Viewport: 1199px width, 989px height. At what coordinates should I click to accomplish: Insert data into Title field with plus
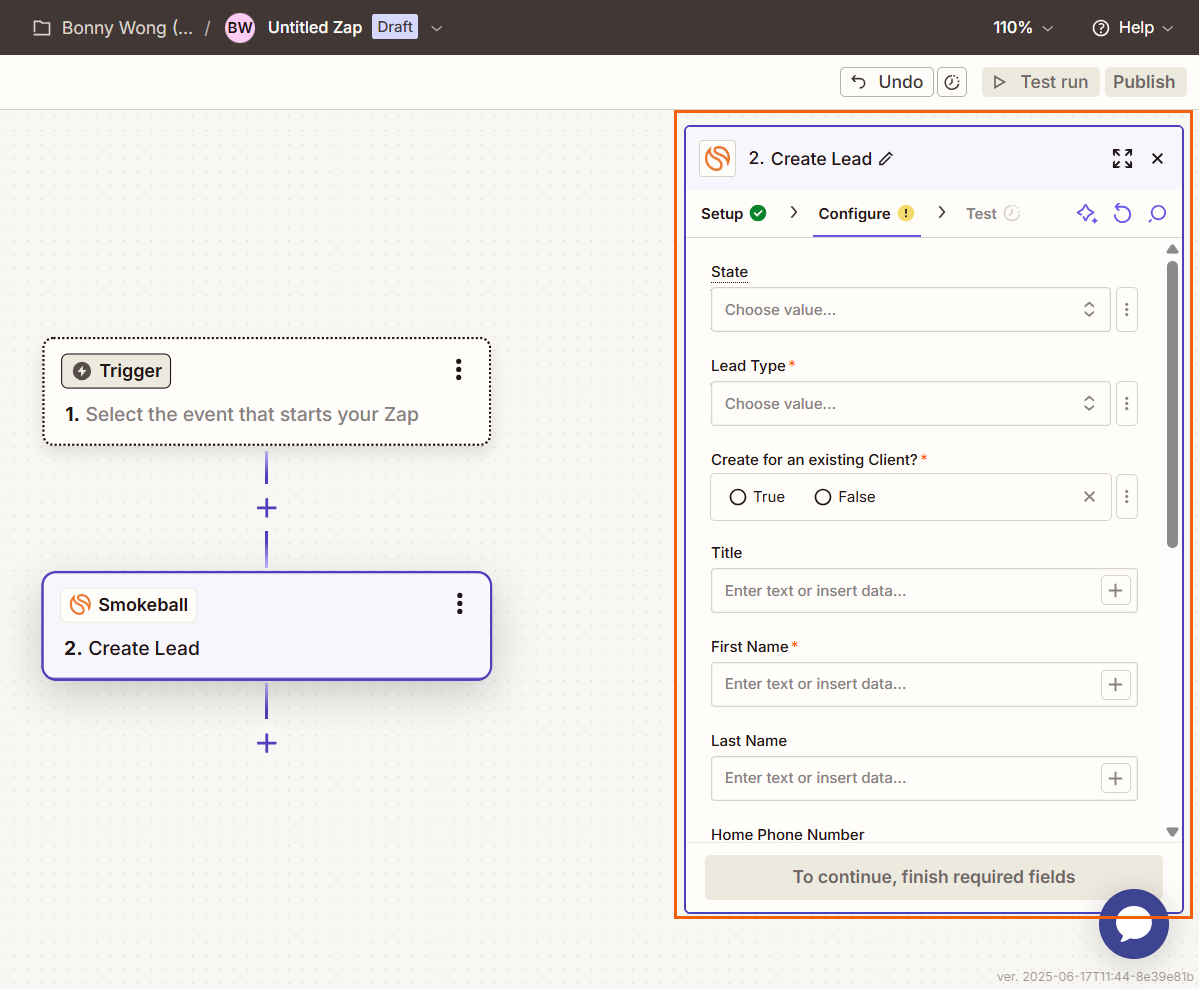(x=1115, y=590)
